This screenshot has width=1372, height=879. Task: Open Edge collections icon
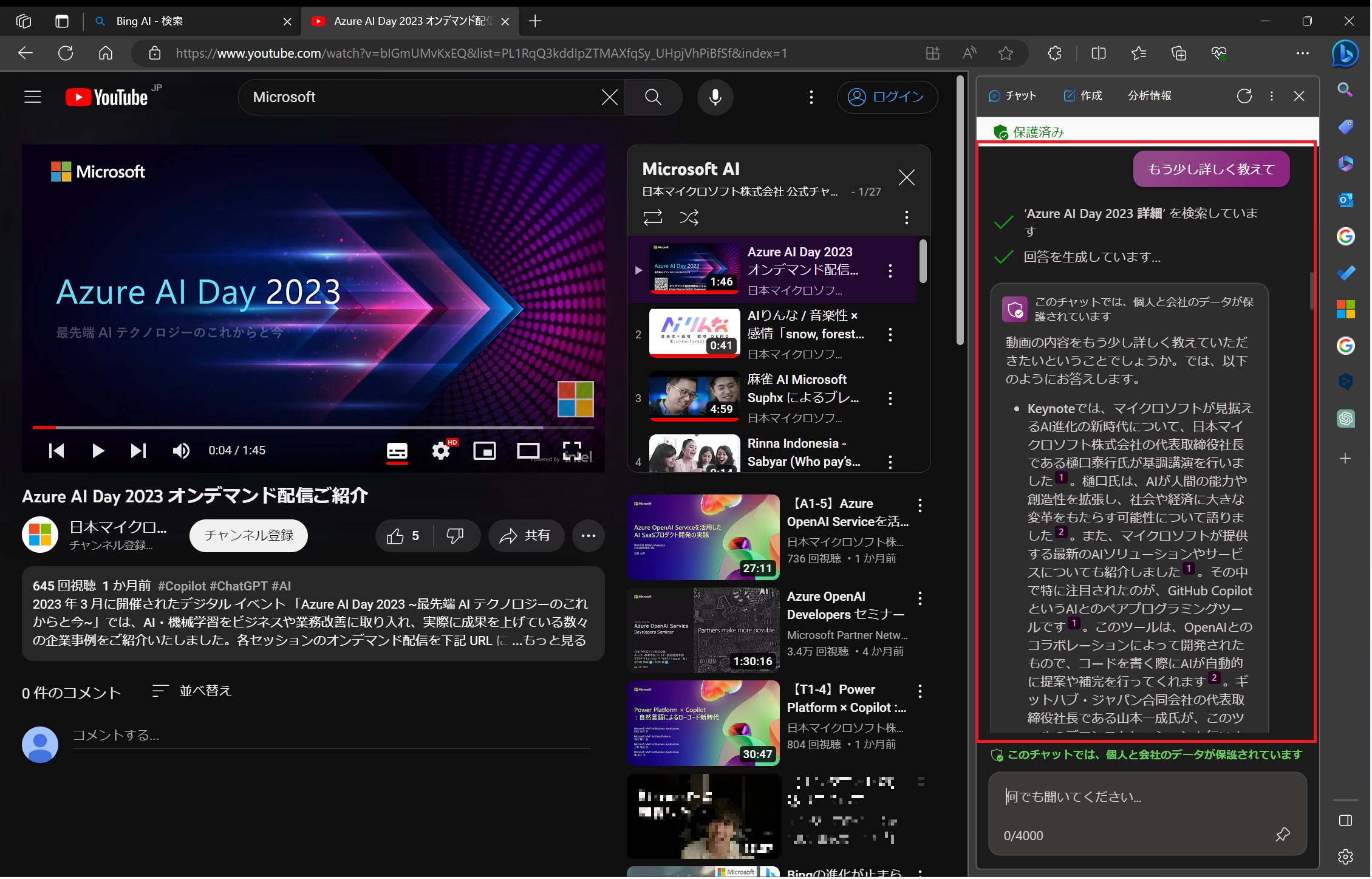click(1179, 53)
